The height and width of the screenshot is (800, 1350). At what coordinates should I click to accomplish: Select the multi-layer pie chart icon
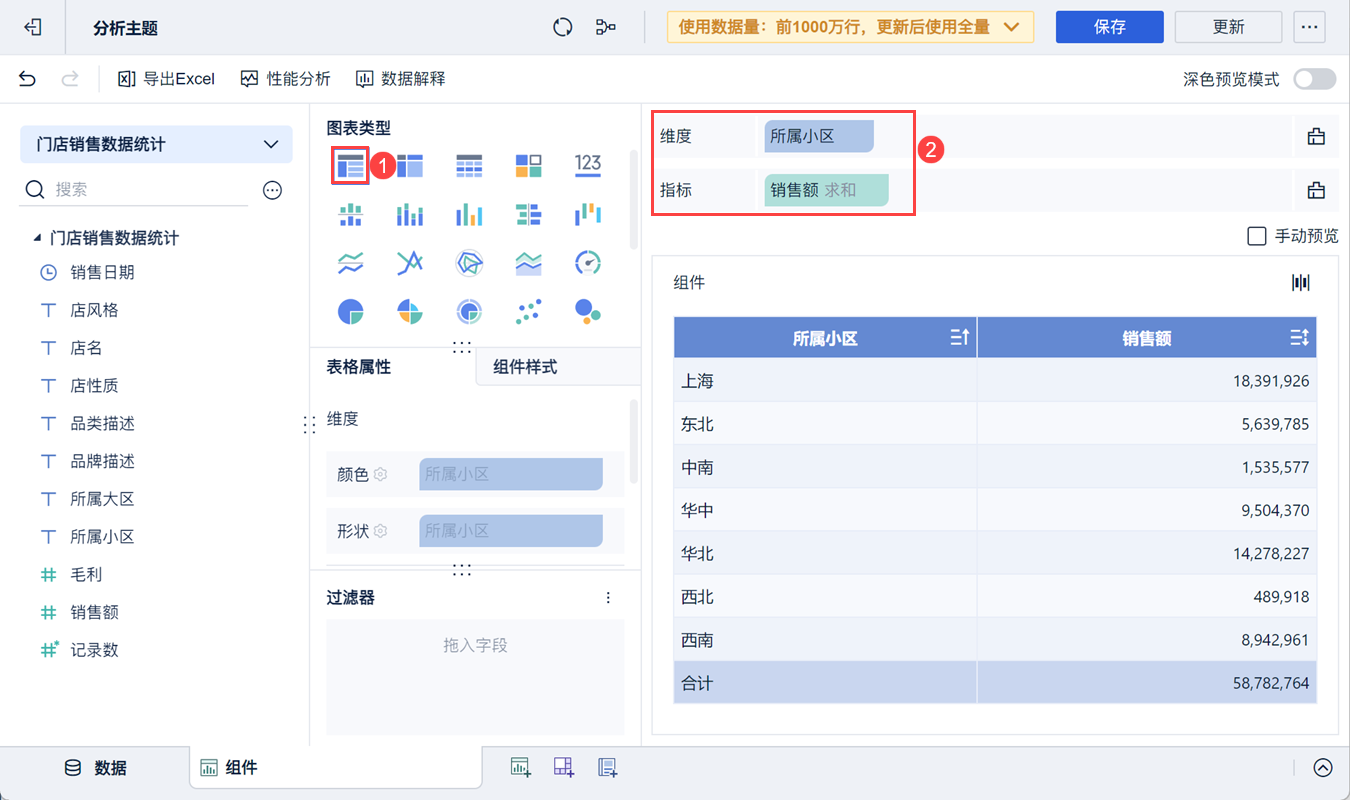point(469,312)
